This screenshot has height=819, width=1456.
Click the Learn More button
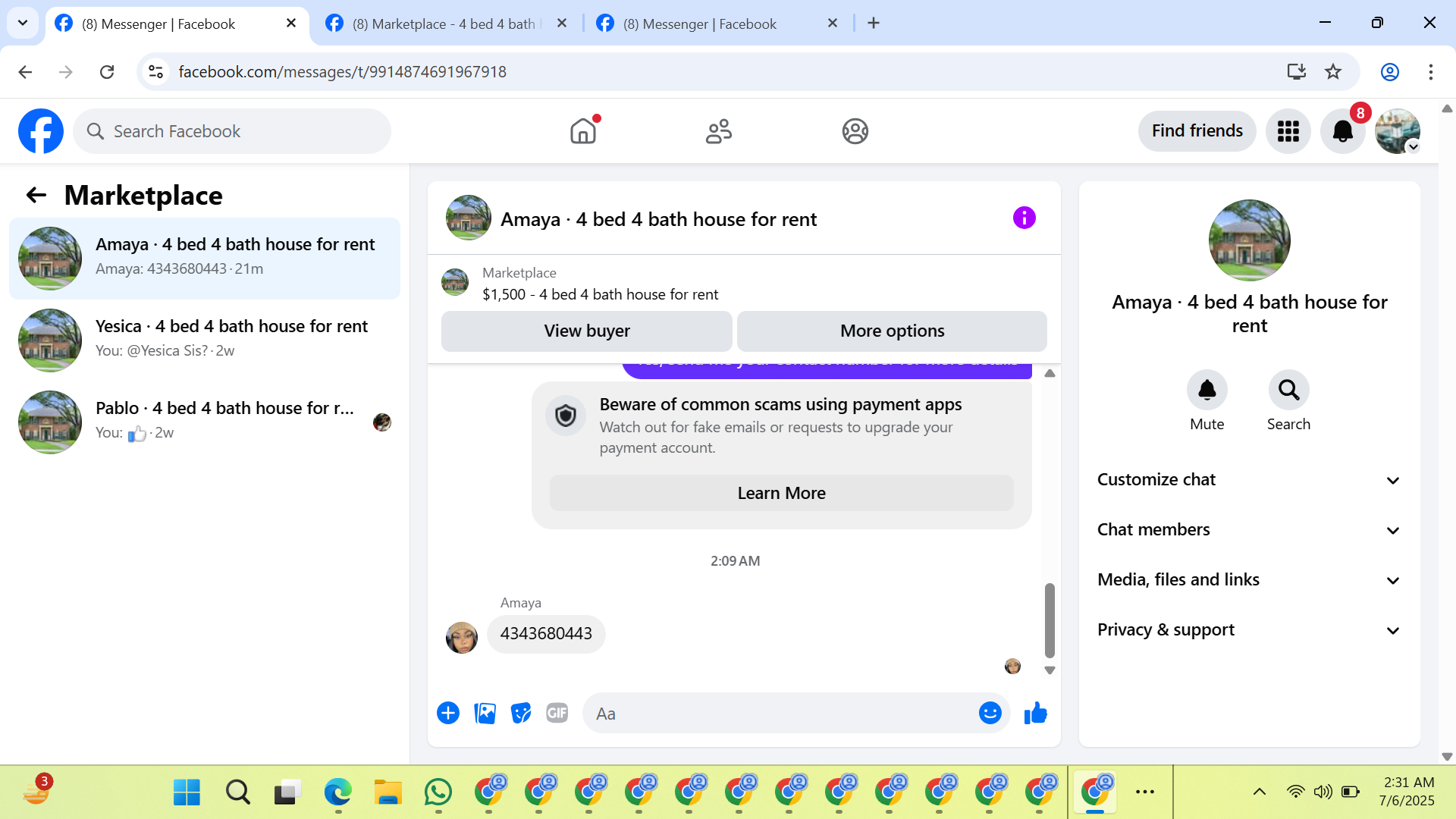(x=781, y=494)
